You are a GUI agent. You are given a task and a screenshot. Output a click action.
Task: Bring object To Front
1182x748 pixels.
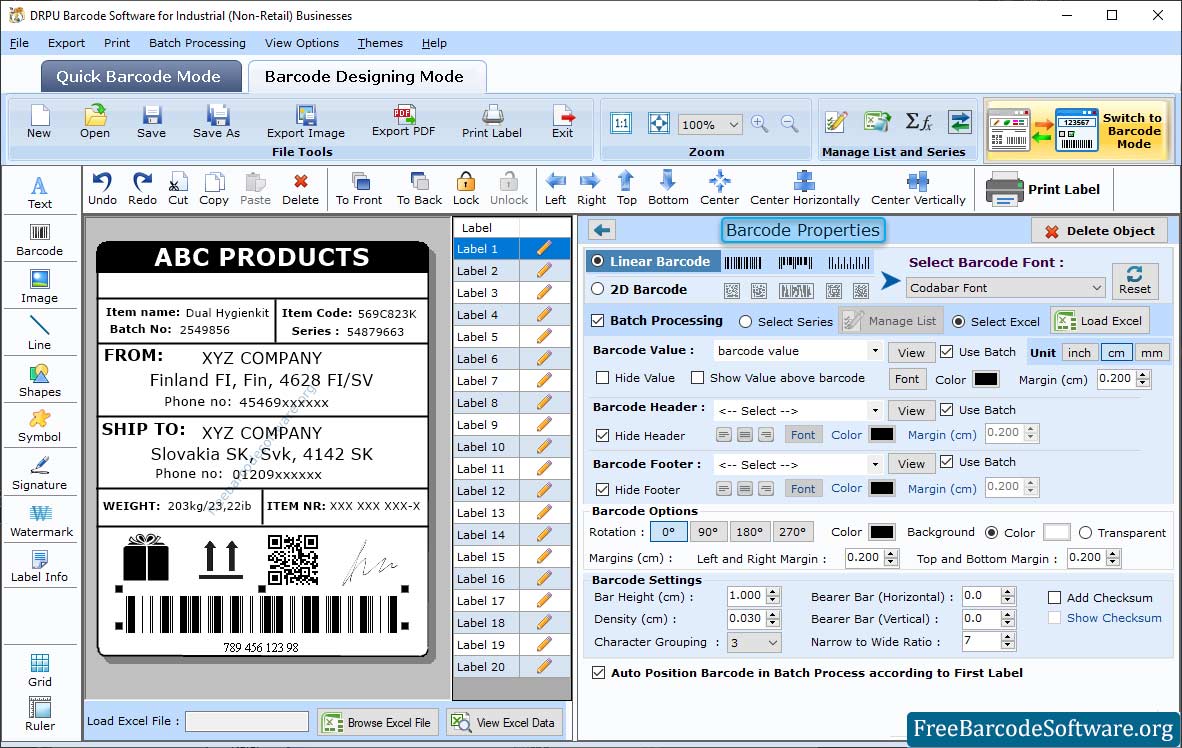[x=359, y=189]
